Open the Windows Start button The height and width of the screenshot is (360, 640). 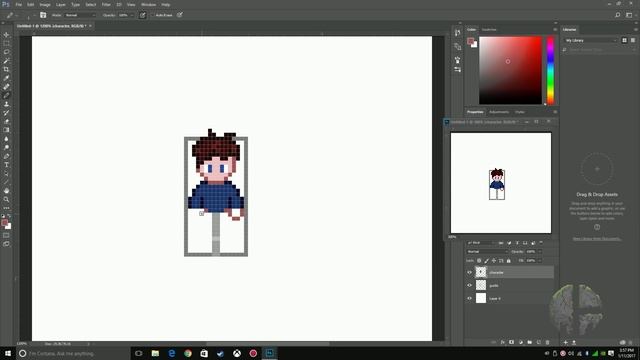click(x=8, y=353)
